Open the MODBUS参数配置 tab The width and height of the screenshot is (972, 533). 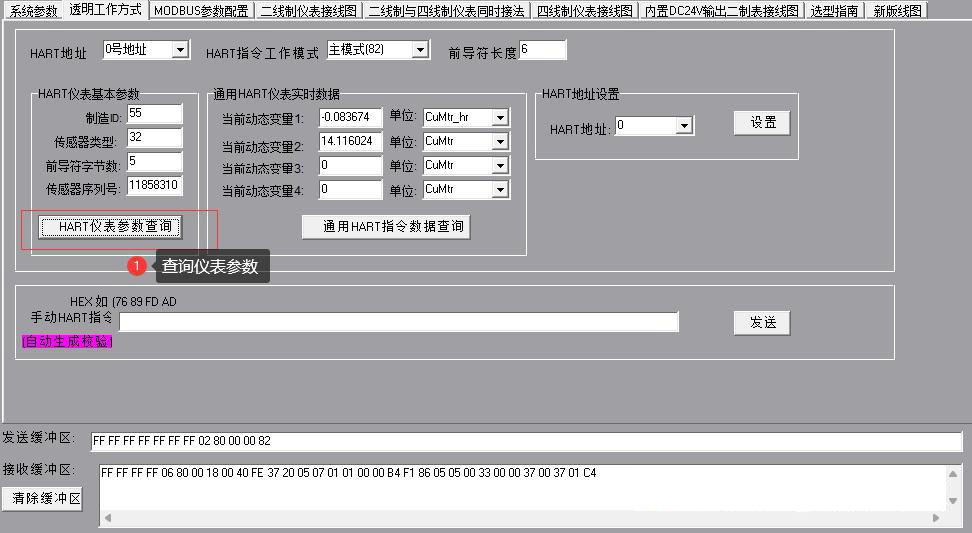[x=201, y=11]
